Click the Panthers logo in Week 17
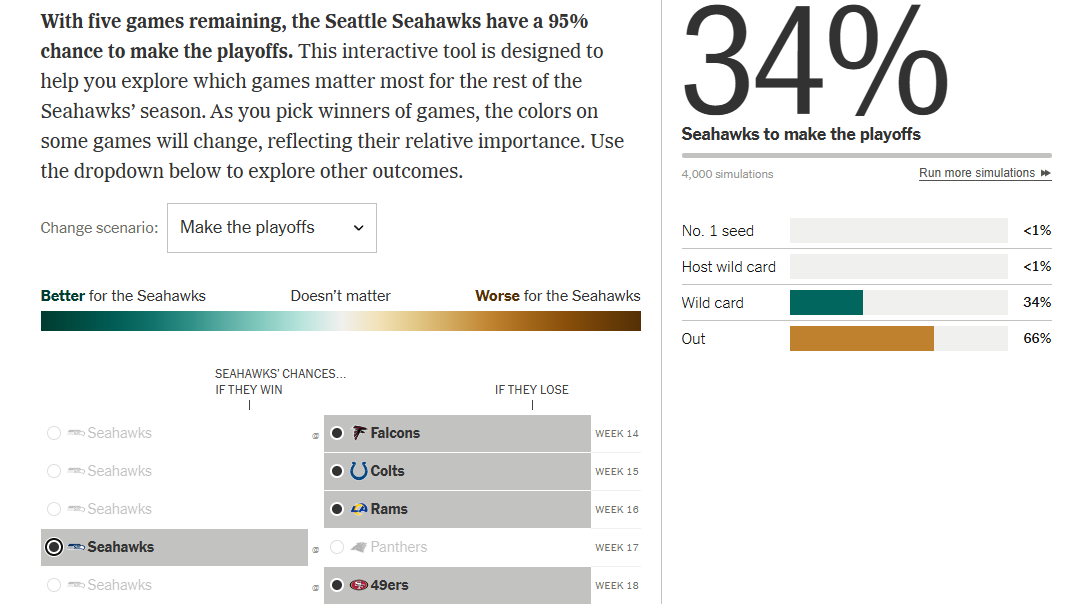The width and height of the screenshot is (1081, 604). (x=359, y=547)
